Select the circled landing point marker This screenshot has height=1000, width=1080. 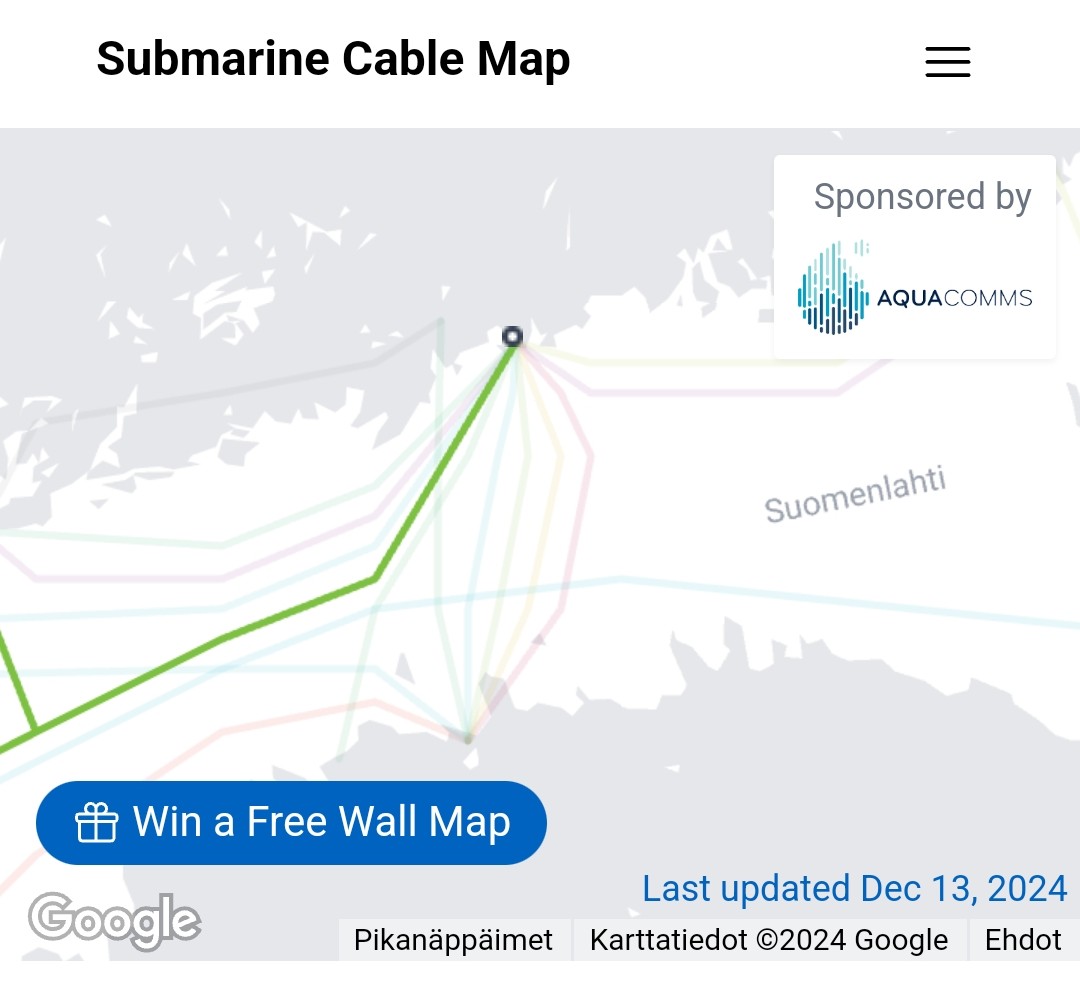(512, 337)
